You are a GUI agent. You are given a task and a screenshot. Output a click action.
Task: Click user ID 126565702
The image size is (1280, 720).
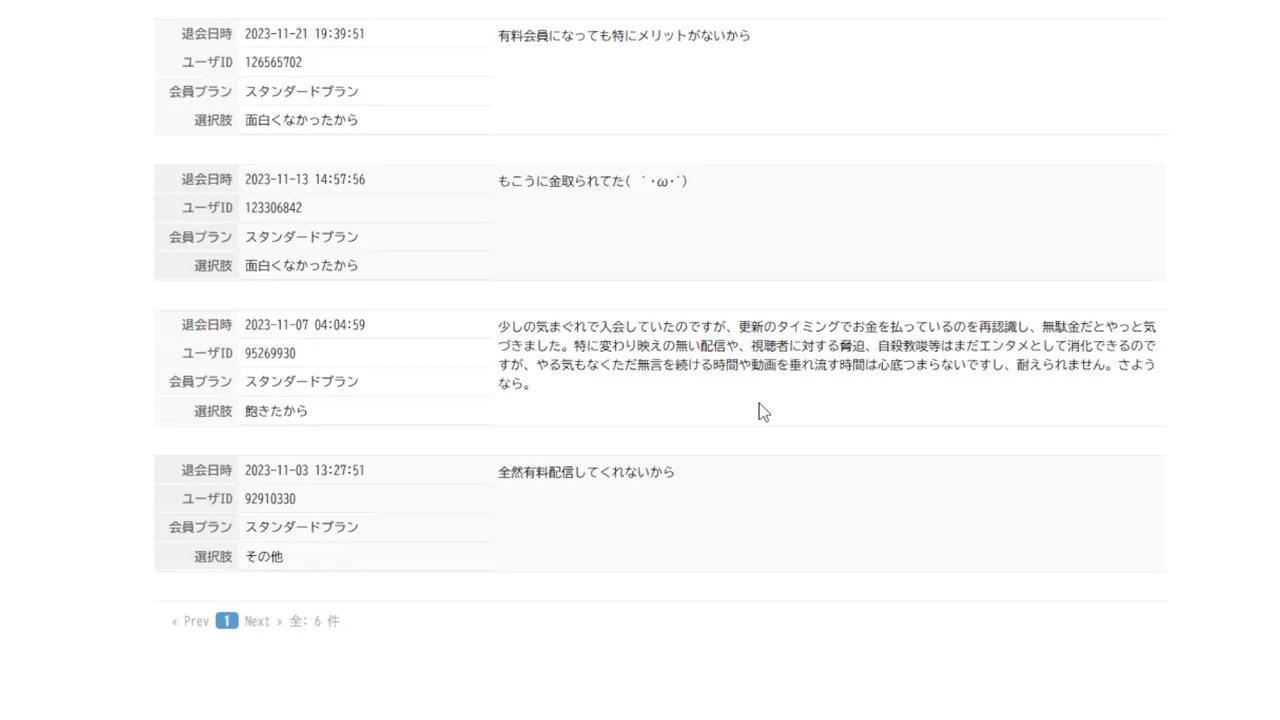click(x=273, y=62)
